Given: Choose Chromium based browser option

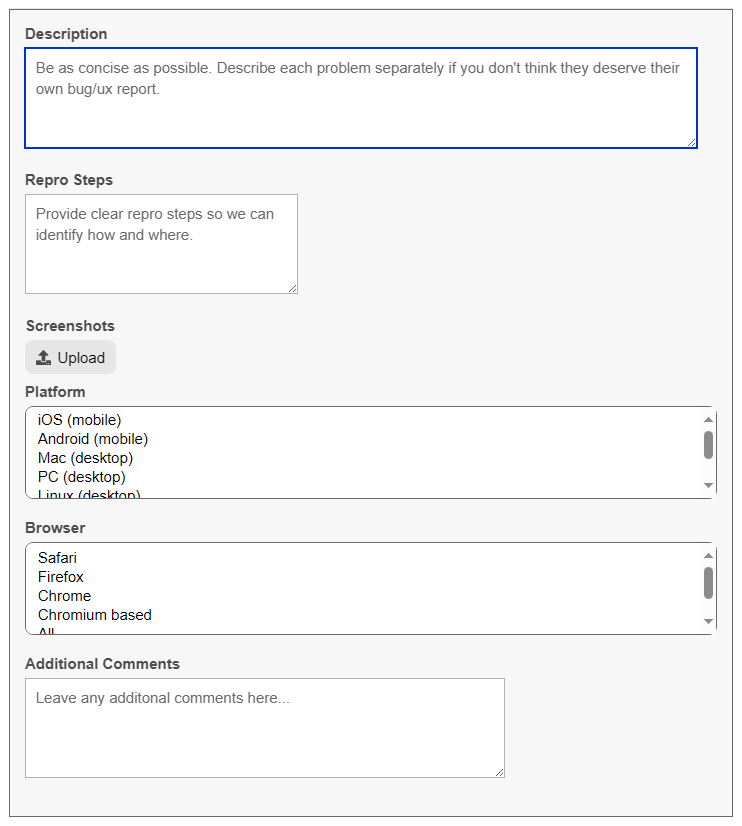Looking at the screenshot, I should 95,615.
